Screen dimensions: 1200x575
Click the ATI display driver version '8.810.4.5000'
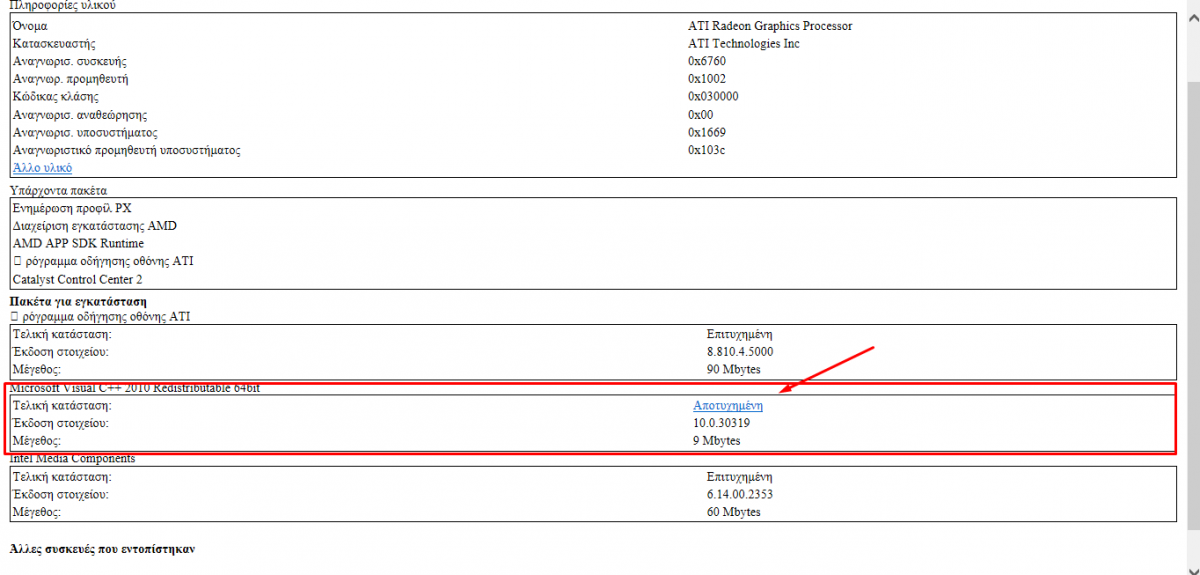740,352
